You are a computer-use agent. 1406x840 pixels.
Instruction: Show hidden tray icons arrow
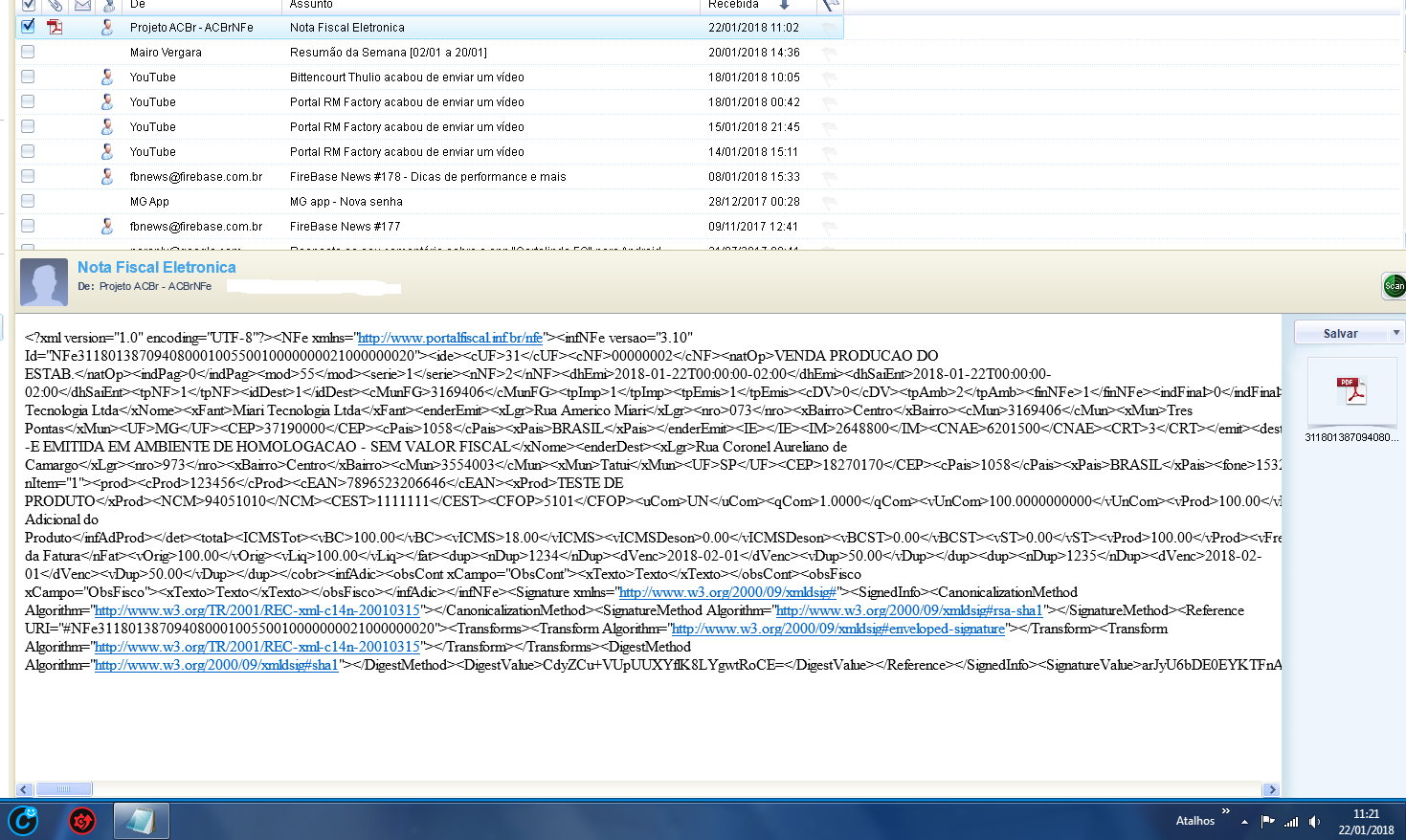pyautogui.click(x=1244, y=821)
